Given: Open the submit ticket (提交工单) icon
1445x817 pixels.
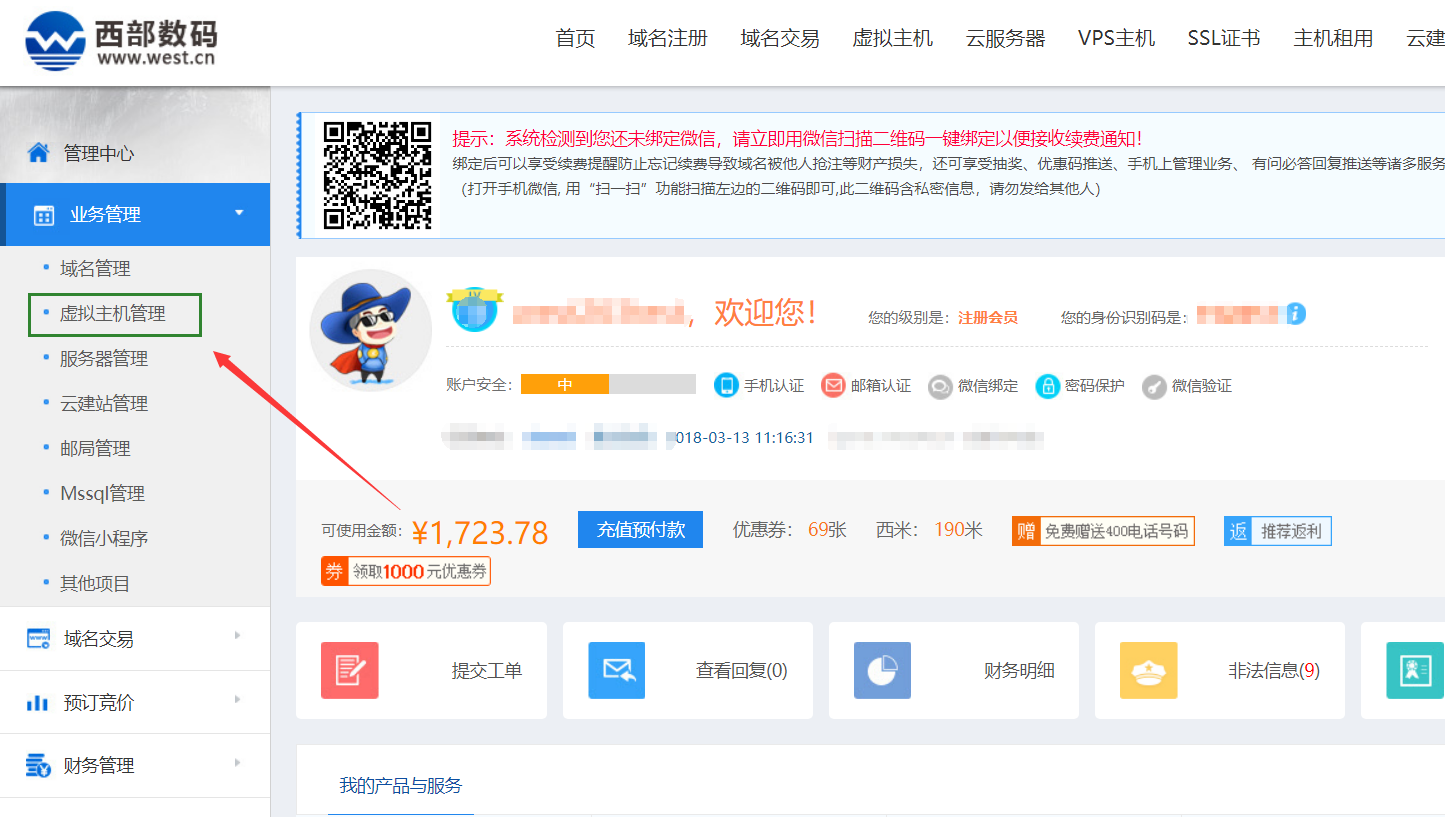Looking at the screenshot, I should pyautogui.click(x=349, y=670).
